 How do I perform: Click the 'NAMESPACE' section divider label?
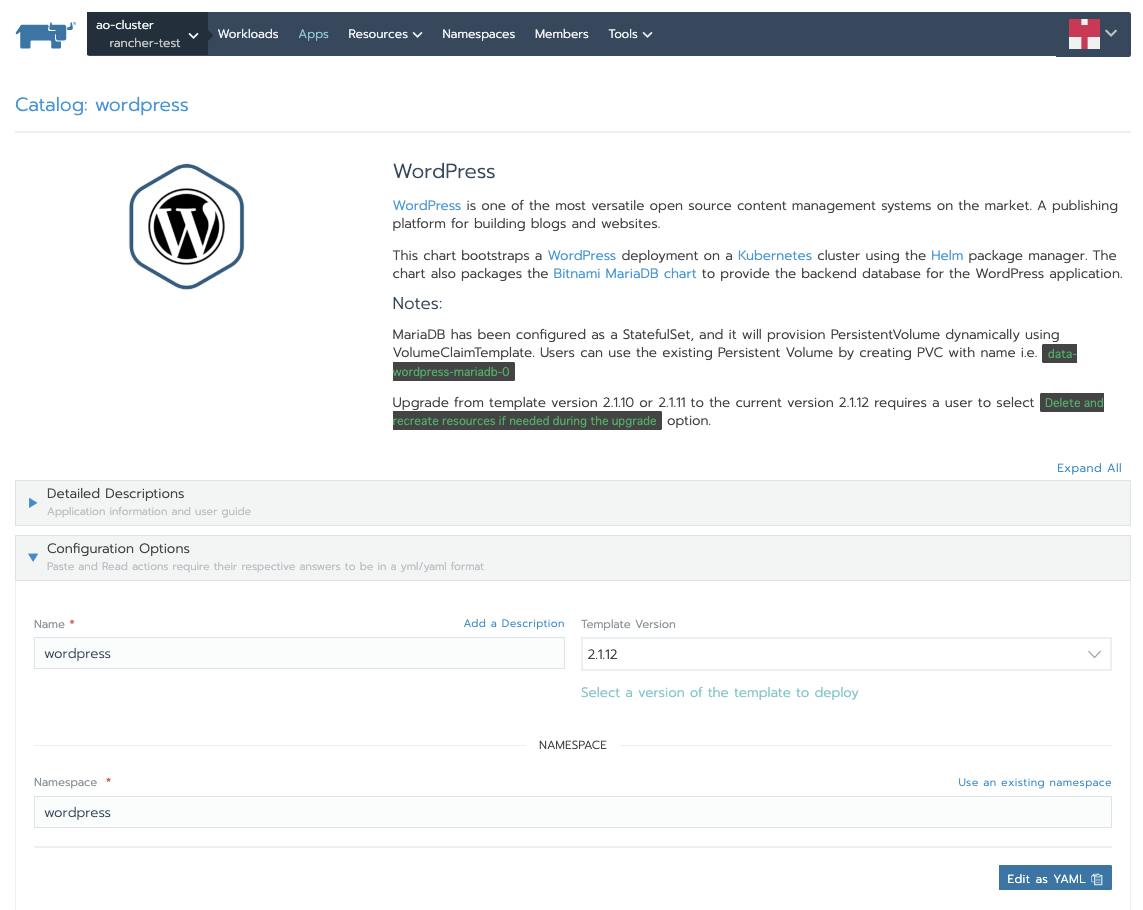[x=572, y=745]
